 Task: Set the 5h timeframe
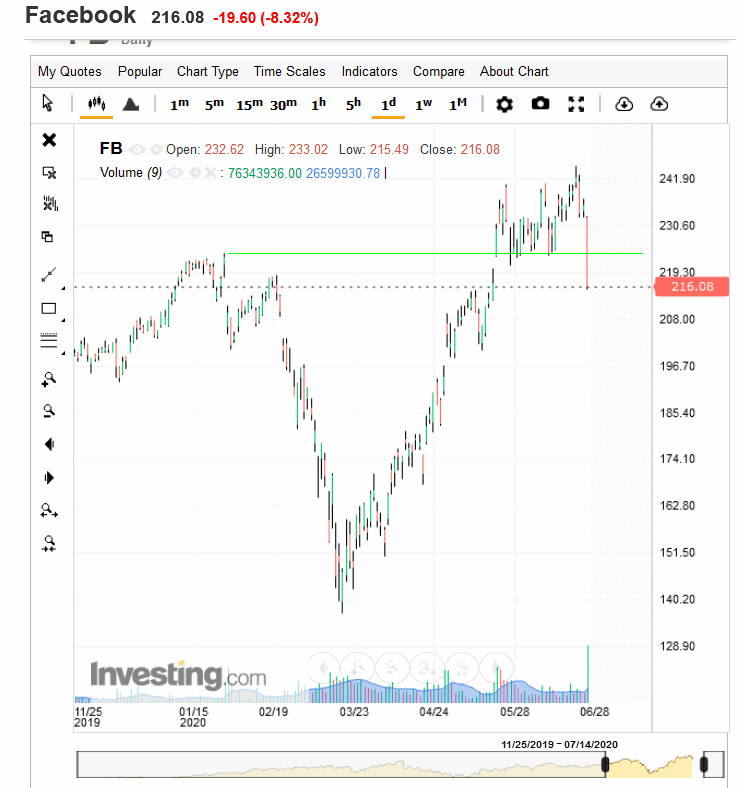pyautogui.click(x=353, y=105)
